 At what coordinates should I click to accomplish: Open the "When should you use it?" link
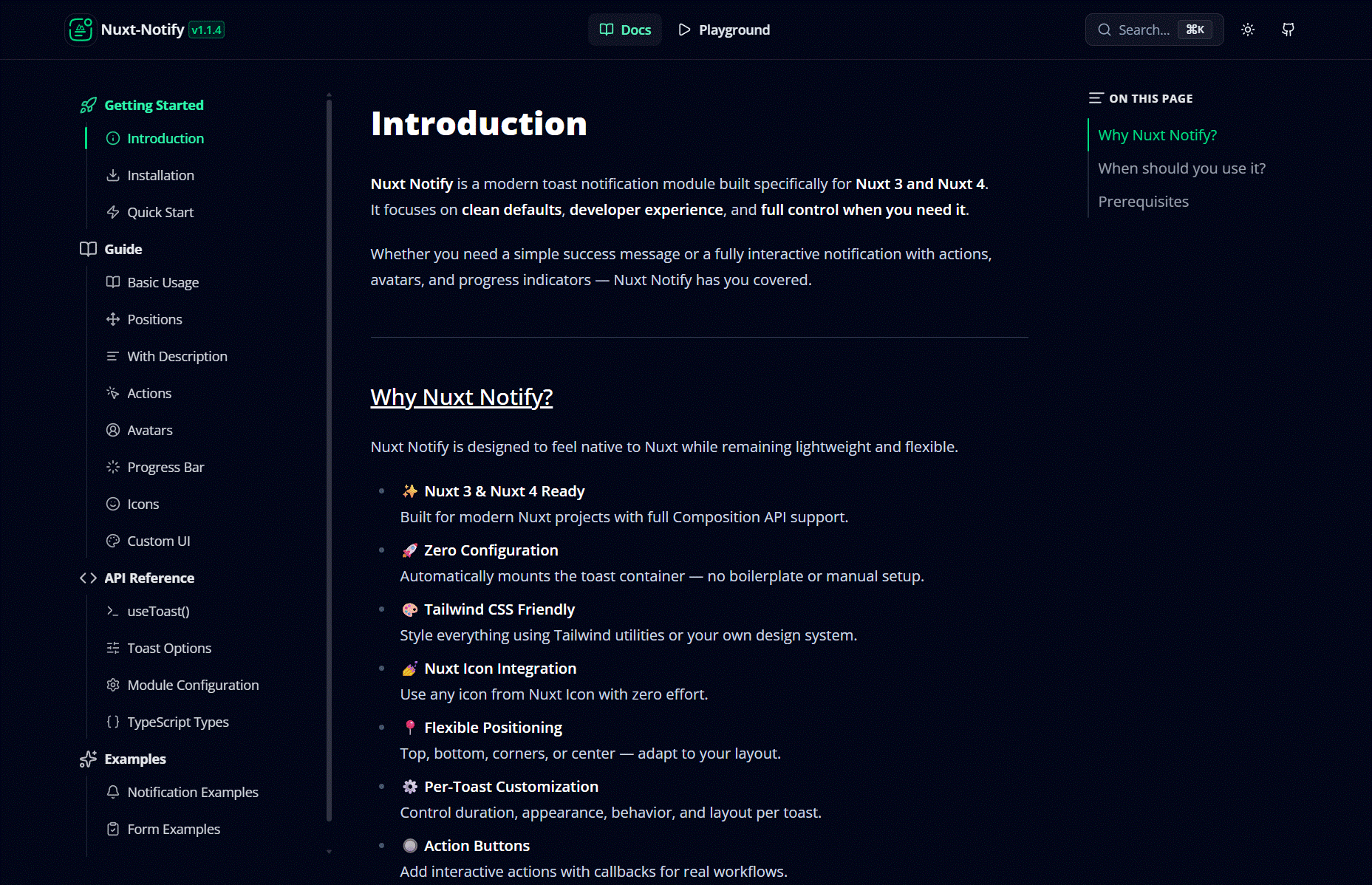[x=1181, y=168]
